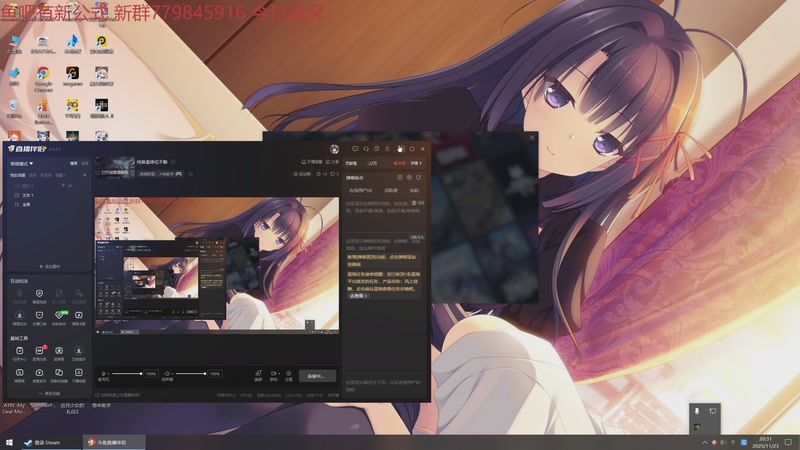Select the 全屏 source row
Image resolution: width=800 pixels, height=450 pixels.
[48, 205]
